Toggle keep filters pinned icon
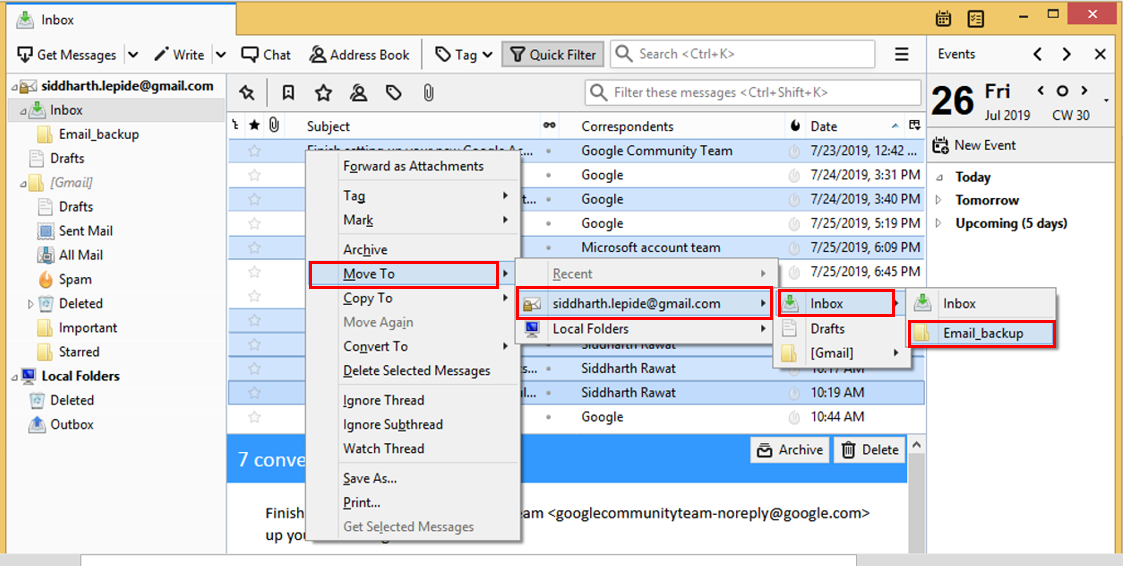Image resolution: width=1123 pixels, height=568 pixels. point(247,92)
